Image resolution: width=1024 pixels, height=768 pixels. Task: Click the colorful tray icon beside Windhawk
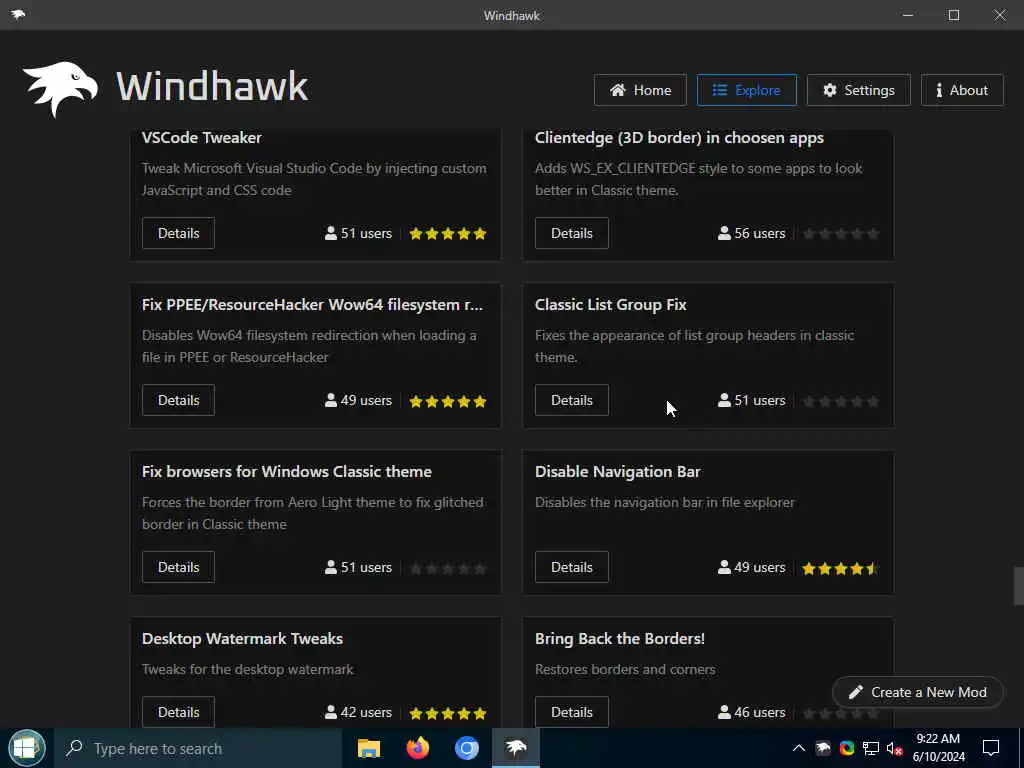847,748
